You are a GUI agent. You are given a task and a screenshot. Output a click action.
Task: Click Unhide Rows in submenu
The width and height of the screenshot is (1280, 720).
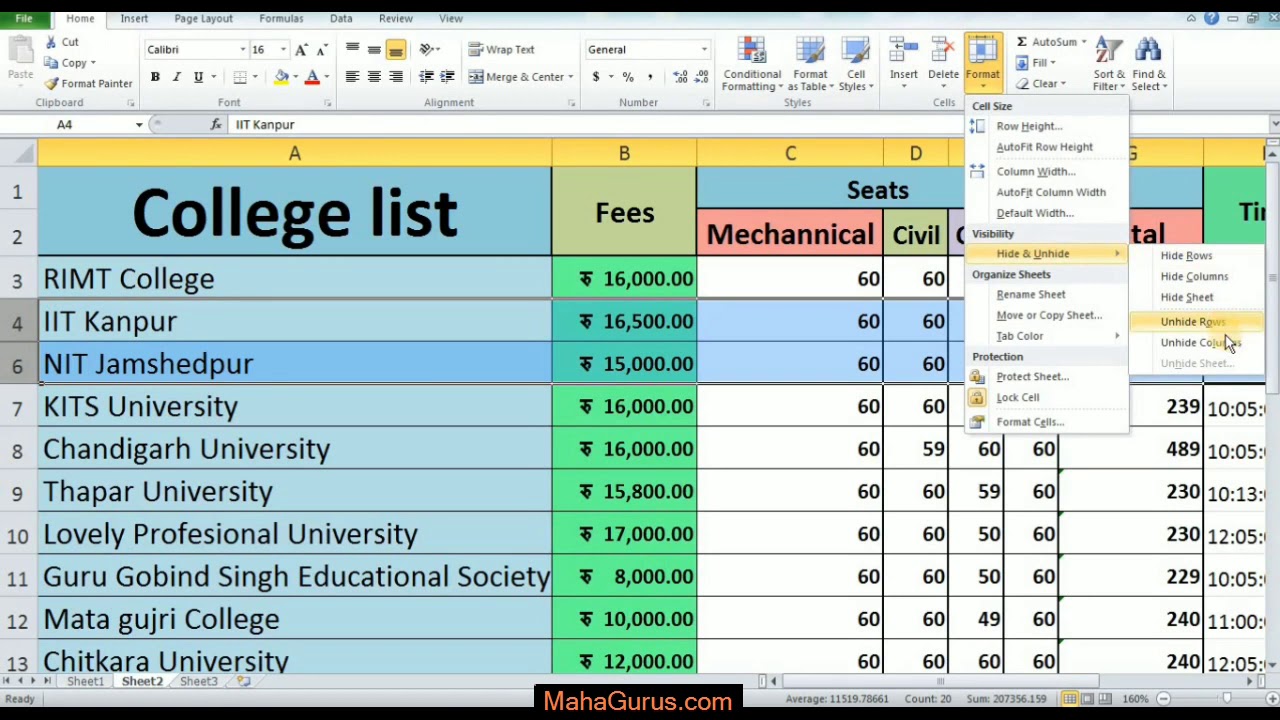pyautogui.click(x=1197, y=322)
